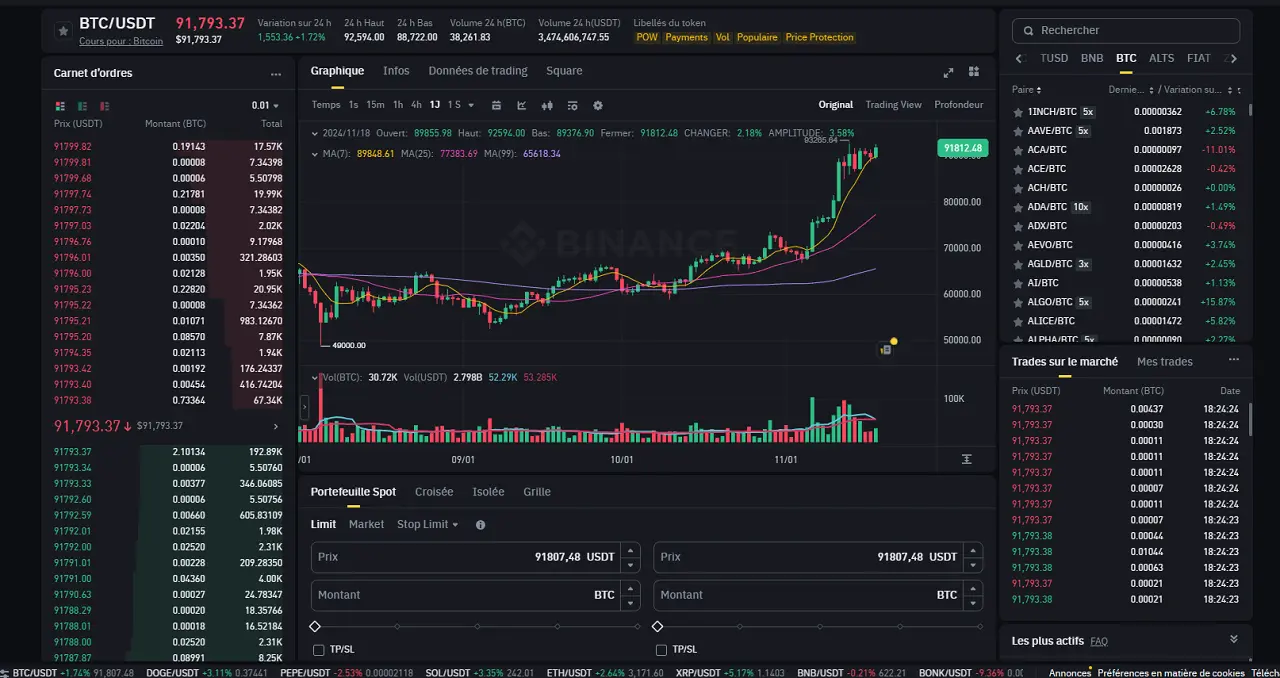1280x678 pixels.
Task: Open the Infos tab
Action: (x=396, y=71)
